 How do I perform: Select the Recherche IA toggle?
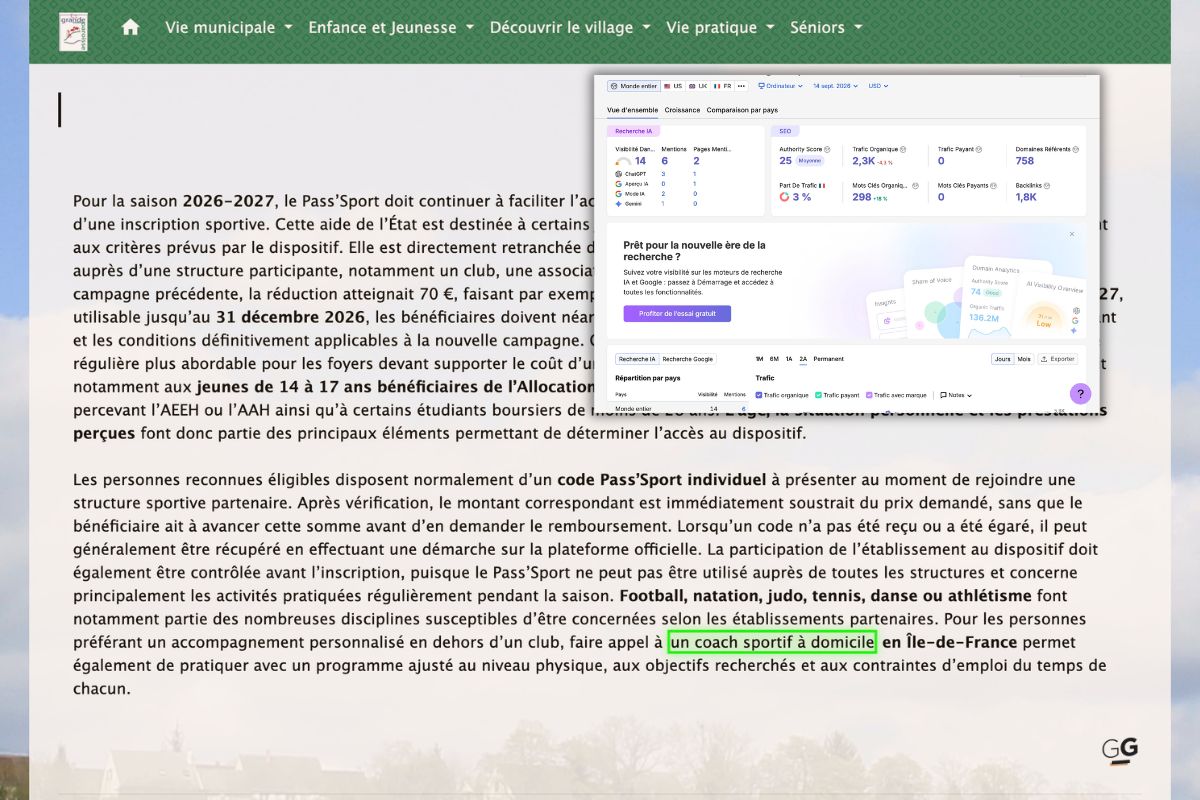pos(636,359)
